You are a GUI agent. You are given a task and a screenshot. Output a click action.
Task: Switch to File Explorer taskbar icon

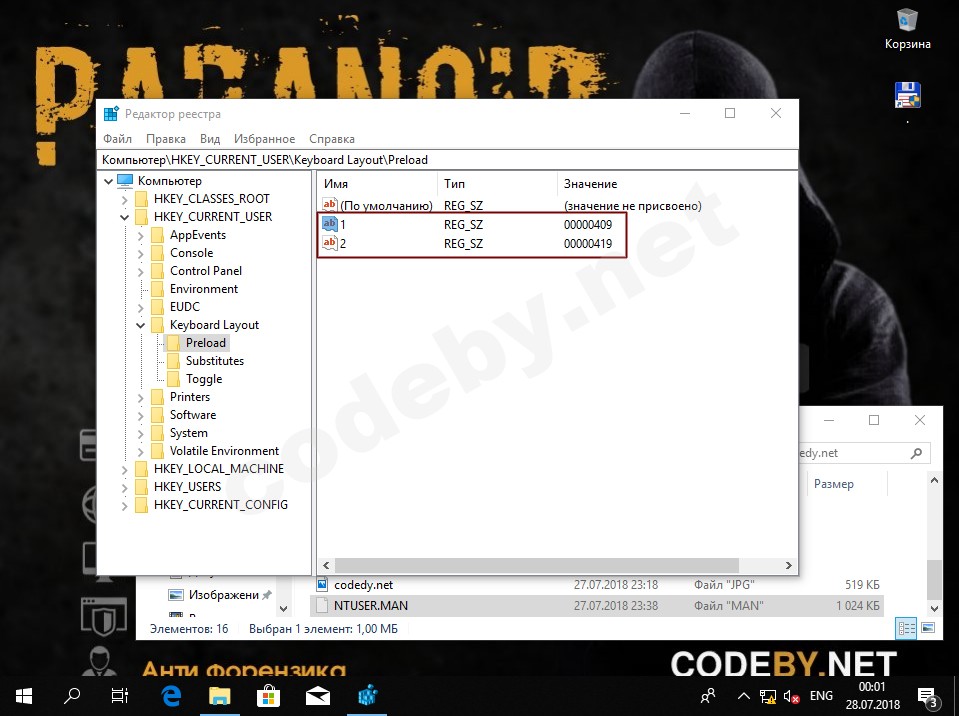pos(220,695)
